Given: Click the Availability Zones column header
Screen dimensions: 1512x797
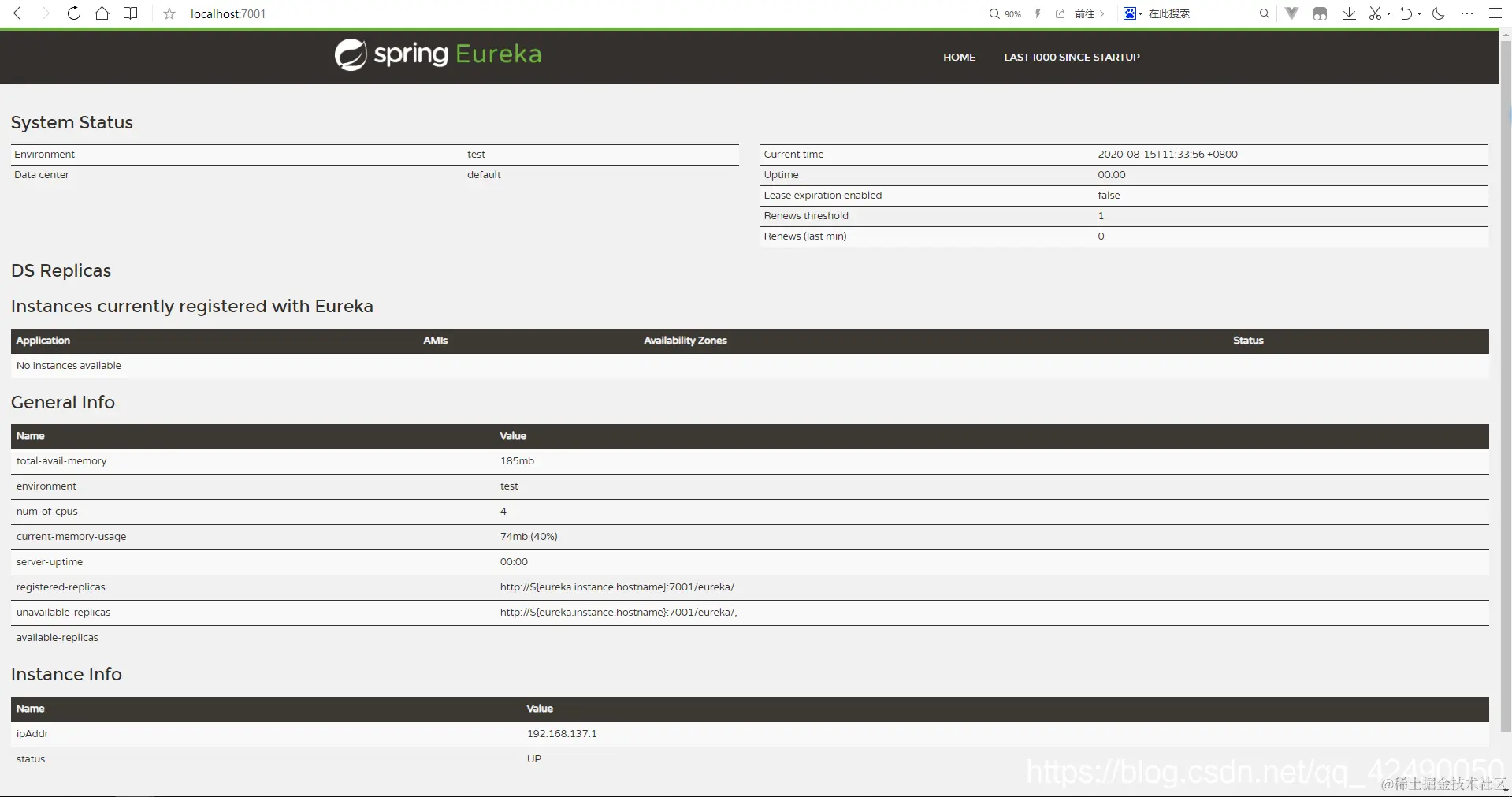Looking at the screenshot, I should coord(685,341).
